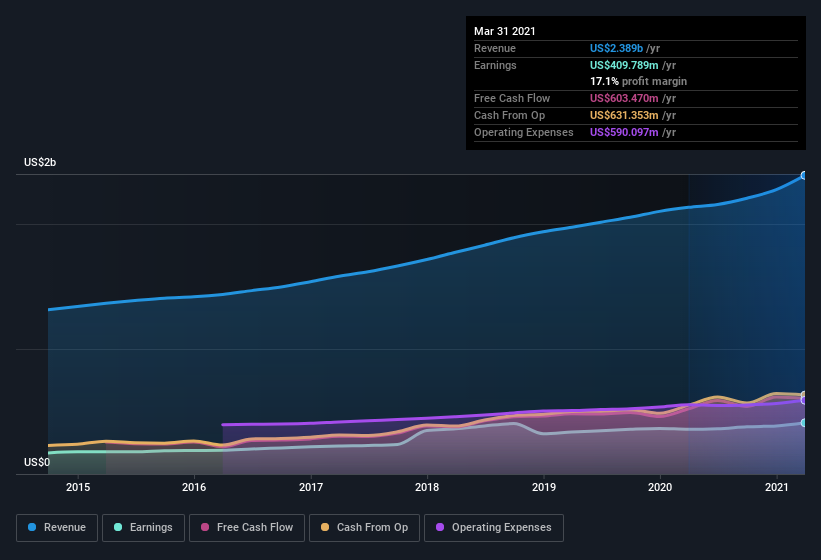Click the 2021 x-axis label
Screen dimensions: 821x560
point(776,487)
